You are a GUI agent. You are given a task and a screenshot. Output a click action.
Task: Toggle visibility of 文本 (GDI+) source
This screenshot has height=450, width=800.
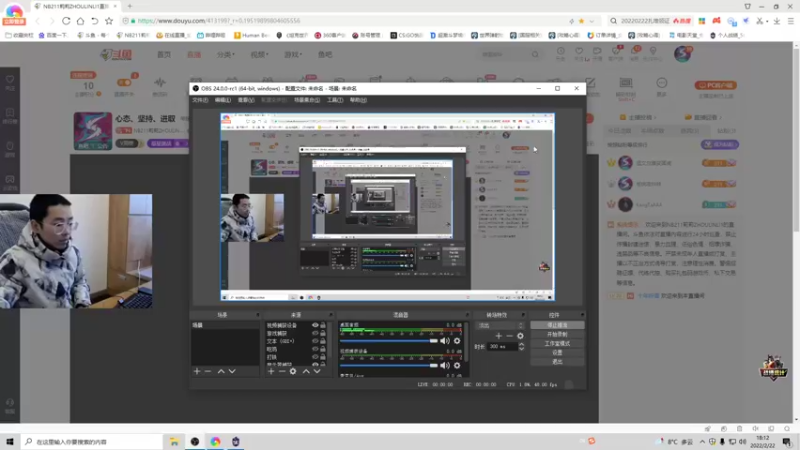tap(315, 341)
